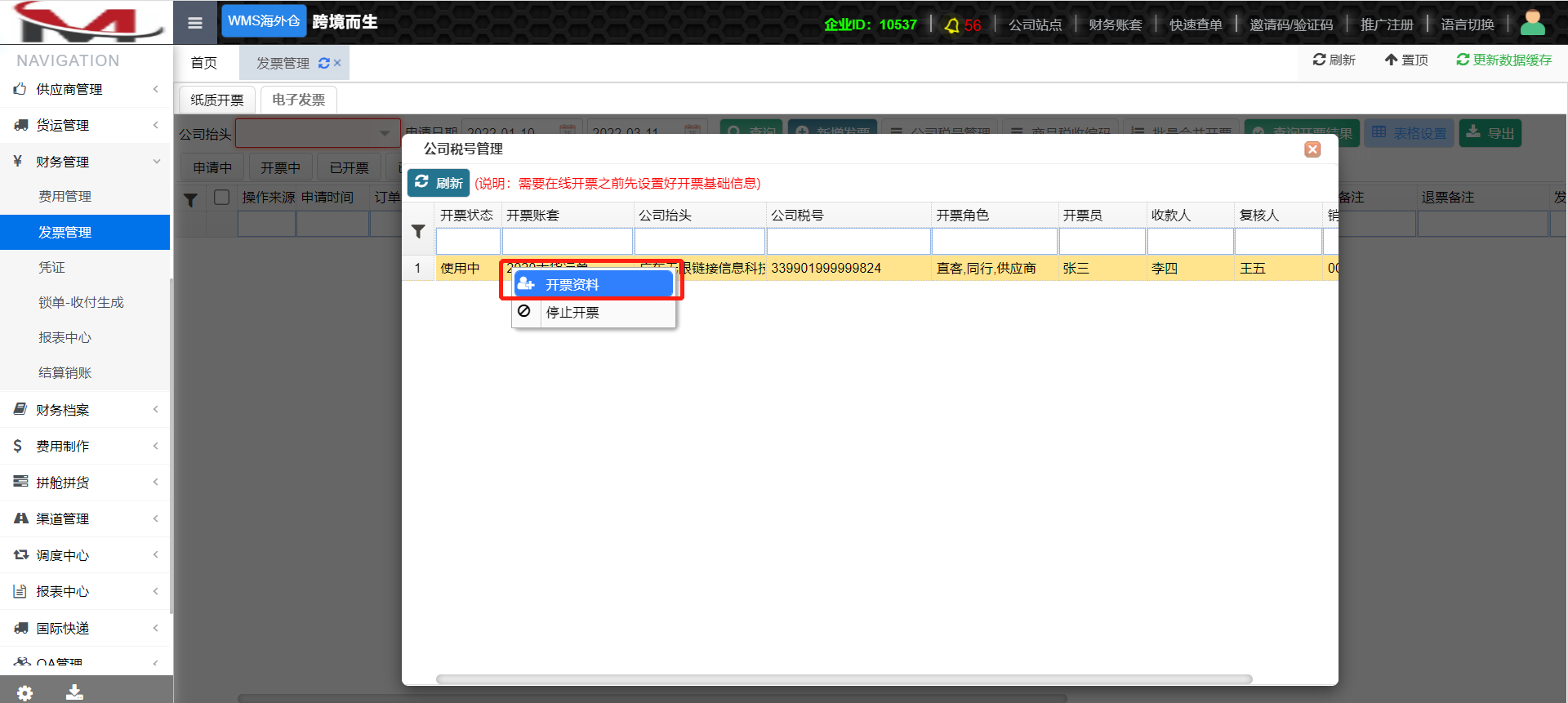This screenshot has height=703, width=1568.
Task: Select 开票资料 in context menu
Action: pos(594,284)
